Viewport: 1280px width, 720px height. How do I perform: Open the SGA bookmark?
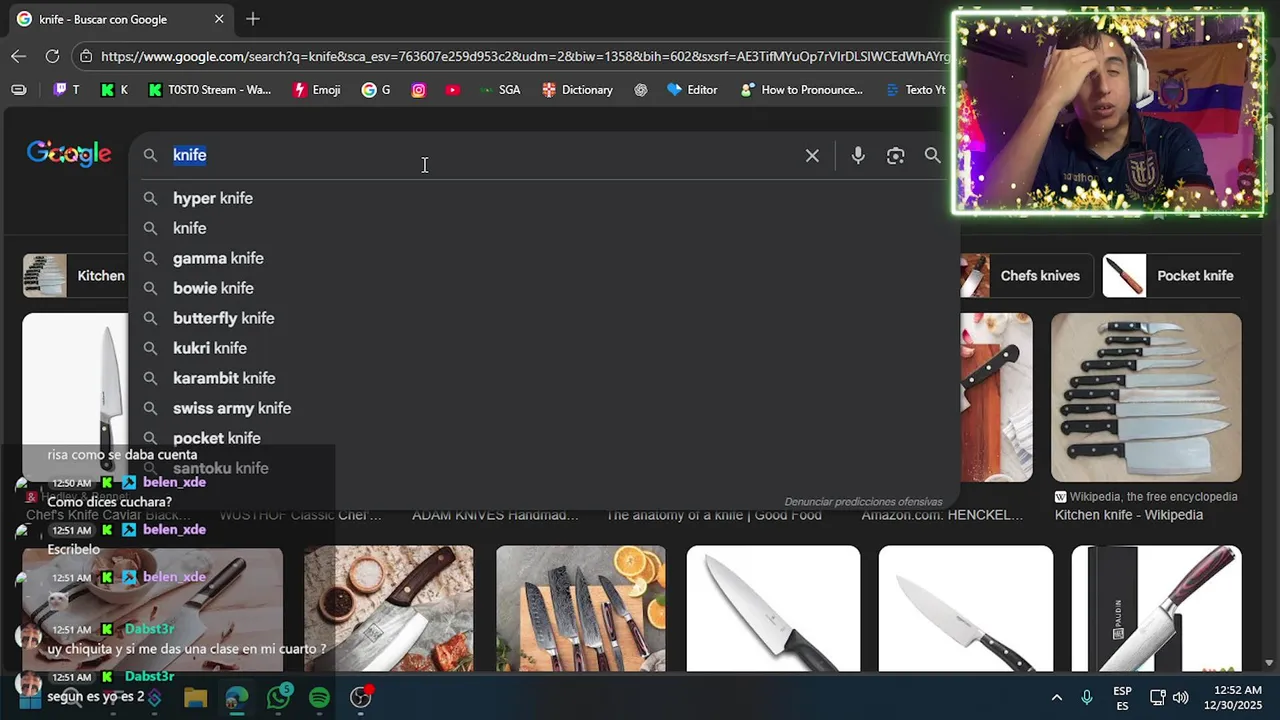(499, 90)
